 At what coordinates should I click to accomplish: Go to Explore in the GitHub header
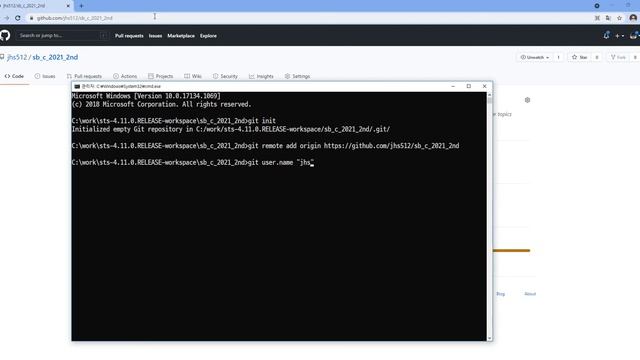[208, 36]
